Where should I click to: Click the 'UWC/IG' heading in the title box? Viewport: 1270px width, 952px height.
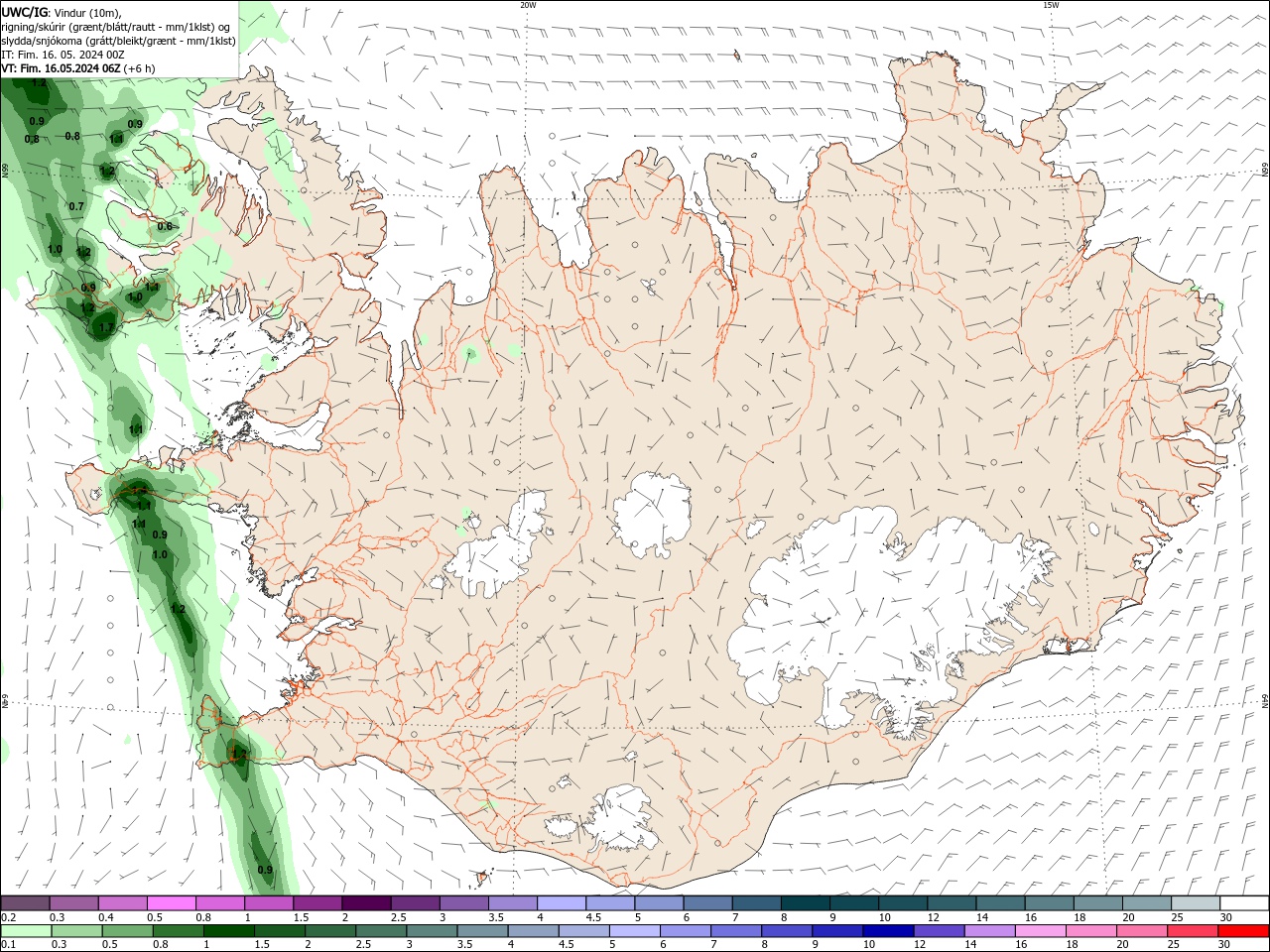[x=24, y=12]
